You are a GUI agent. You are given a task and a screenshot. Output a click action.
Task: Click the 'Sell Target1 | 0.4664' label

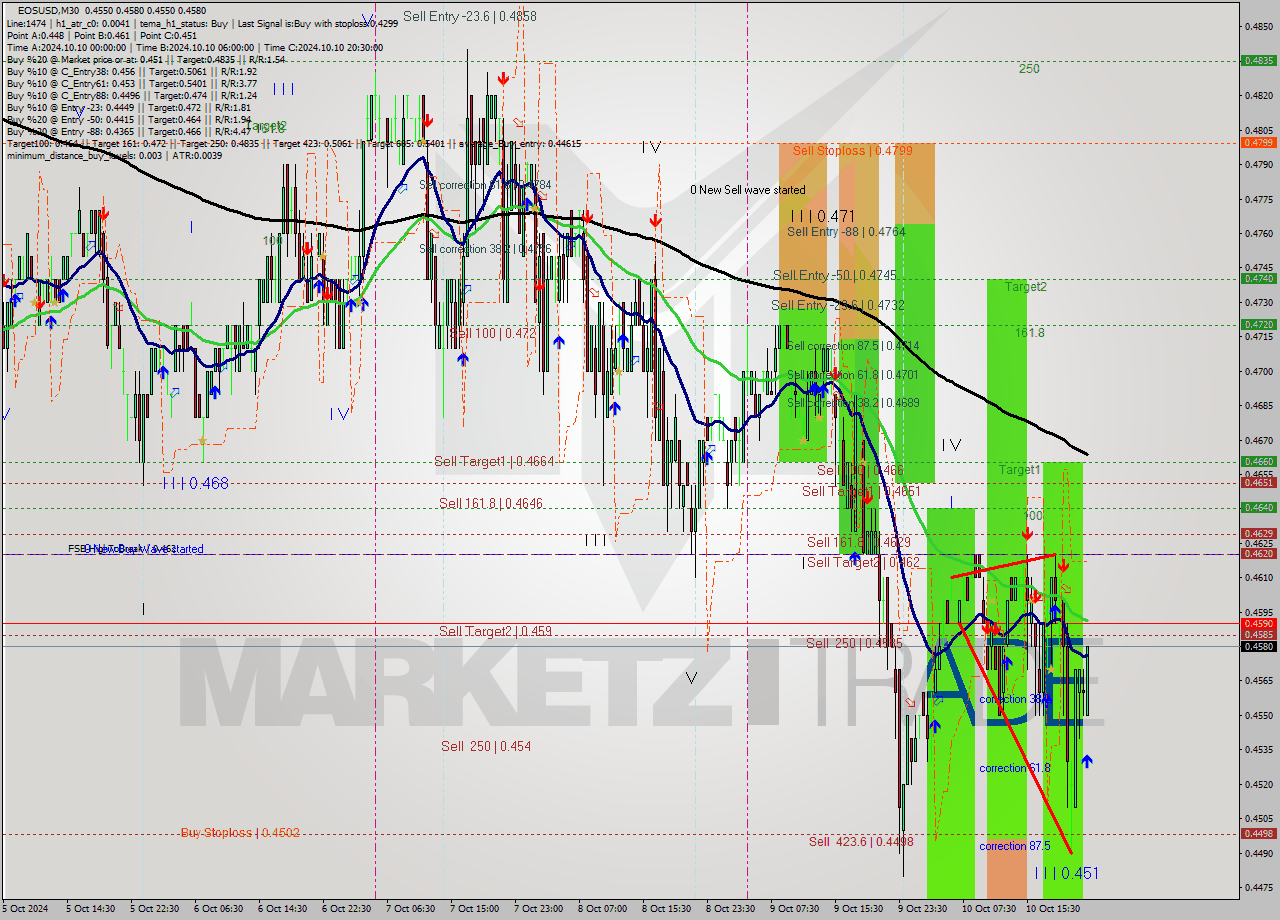coord(494,461)
